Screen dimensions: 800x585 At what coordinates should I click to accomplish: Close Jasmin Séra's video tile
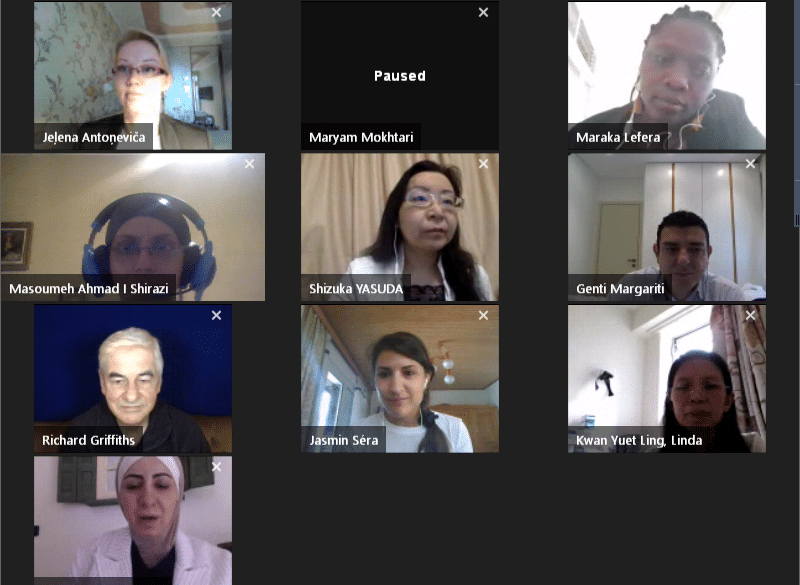click(483, 316)
